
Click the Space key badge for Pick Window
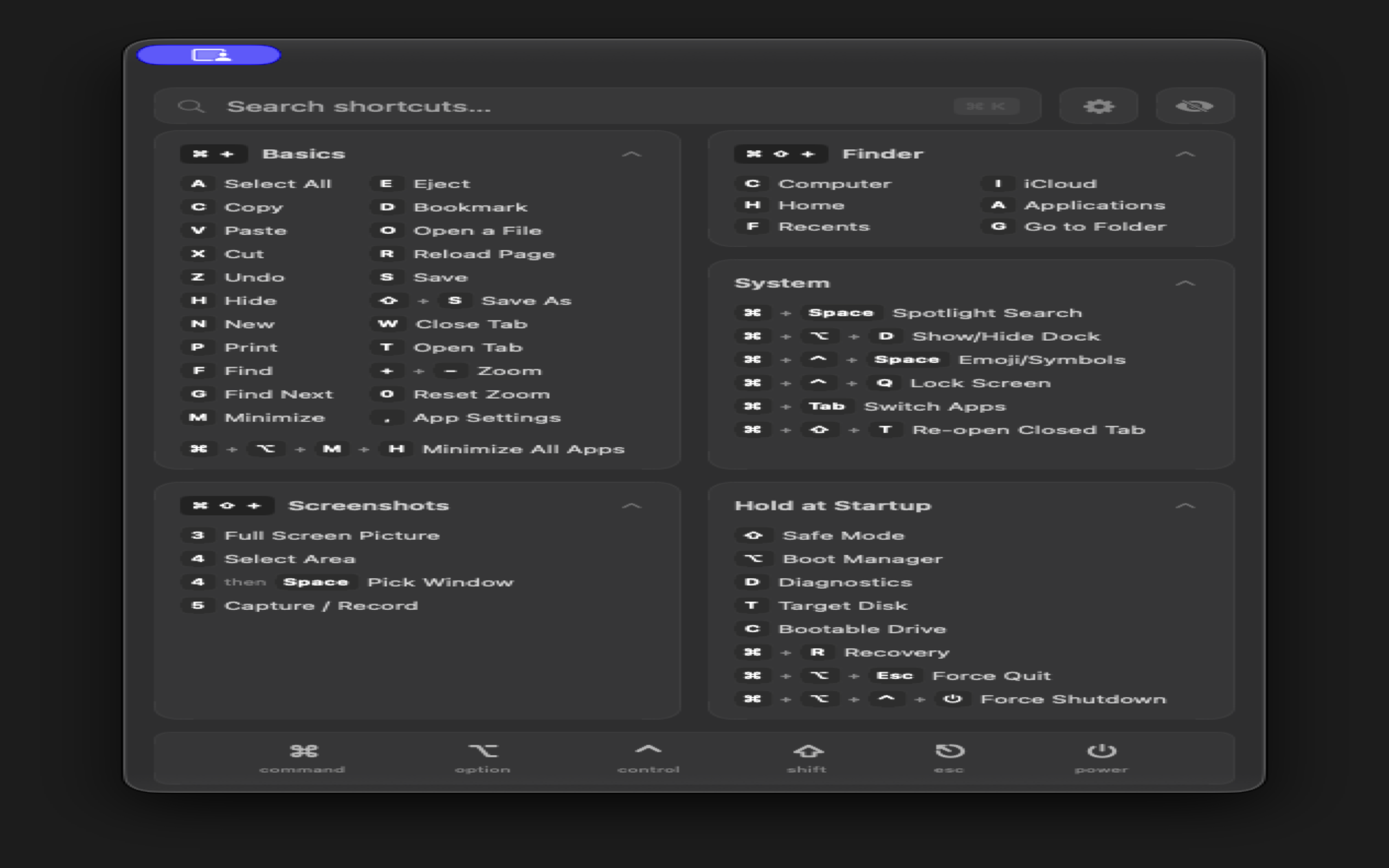(x=316, y=582)
